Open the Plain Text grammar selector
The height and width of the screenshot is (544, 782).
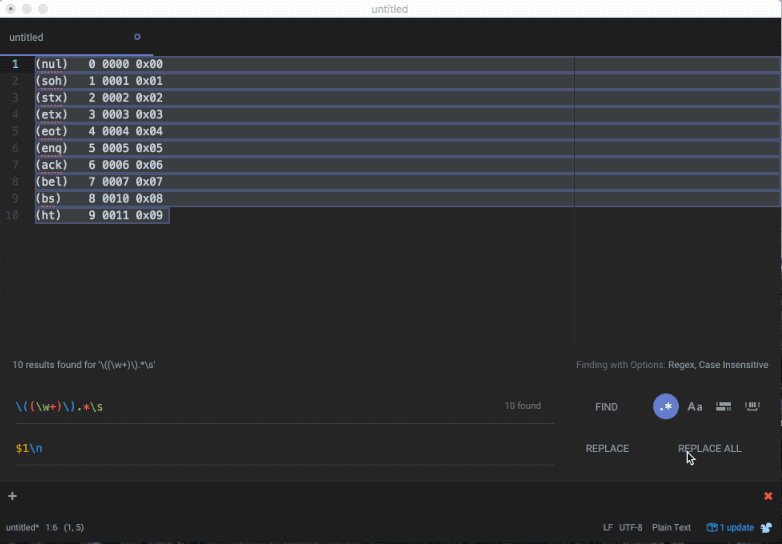671,528
